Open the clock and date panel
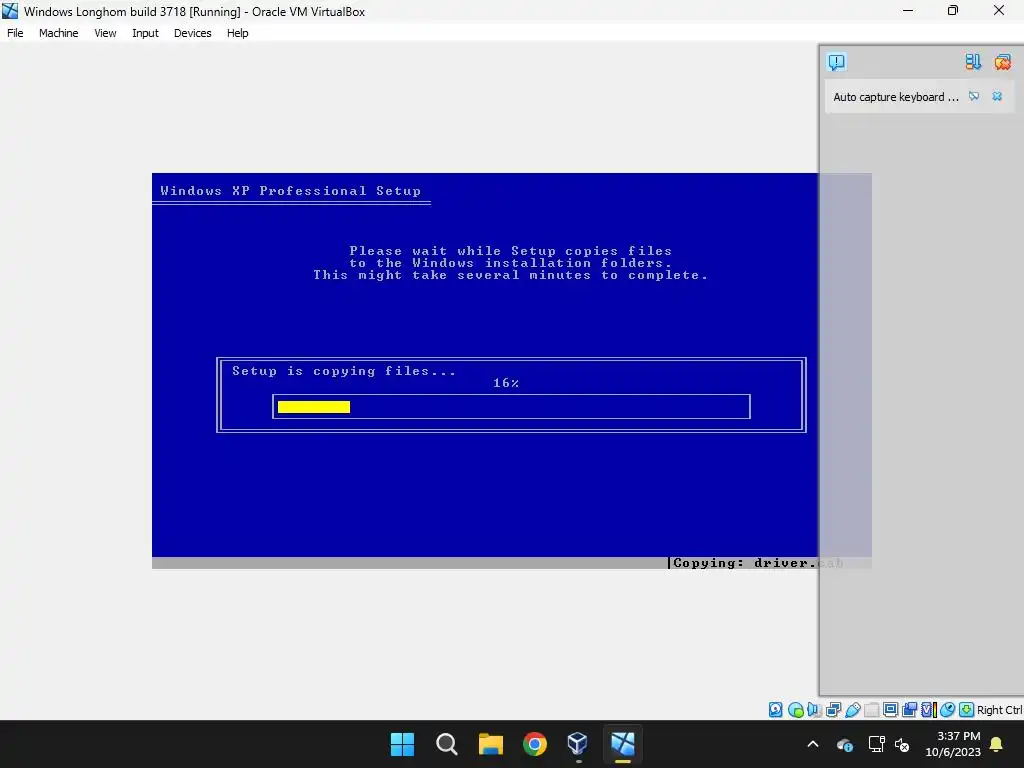Screen dimensions: 1024x768 [x=953, y=744]
